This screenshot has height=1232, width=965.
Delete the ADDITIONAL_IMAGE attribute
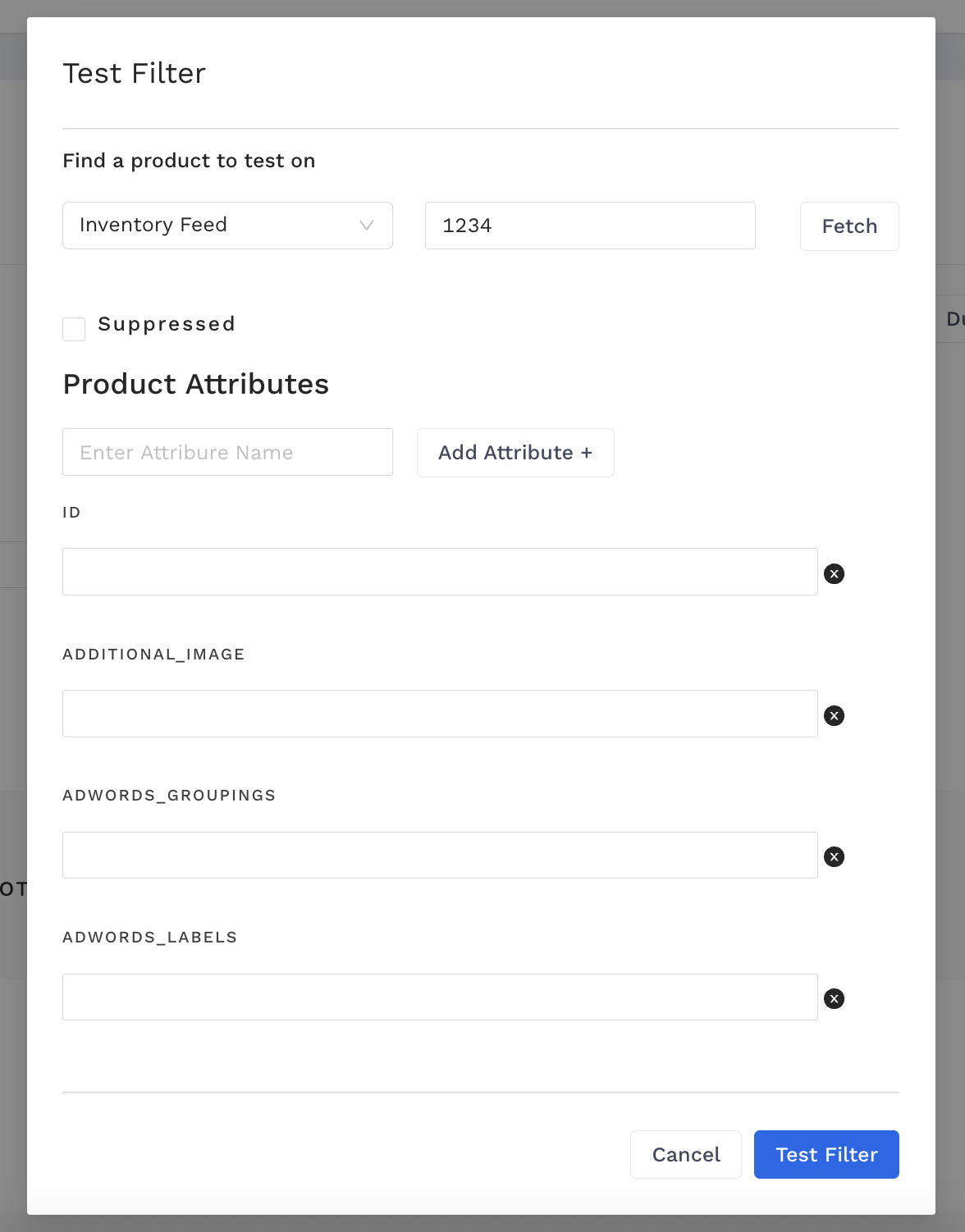834,715
